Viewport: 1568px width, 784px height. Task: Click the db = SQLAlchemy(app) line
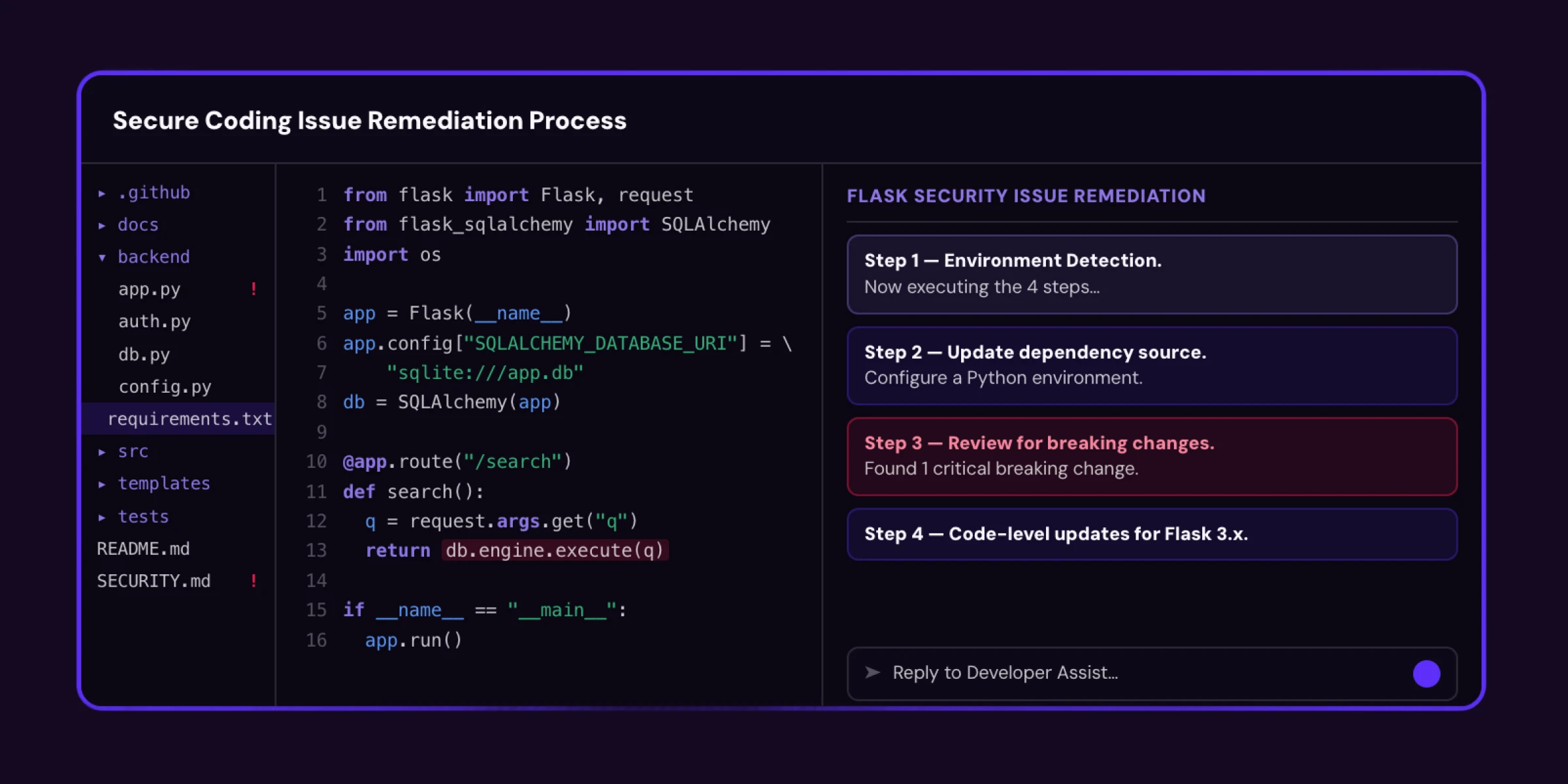point(452,402)
